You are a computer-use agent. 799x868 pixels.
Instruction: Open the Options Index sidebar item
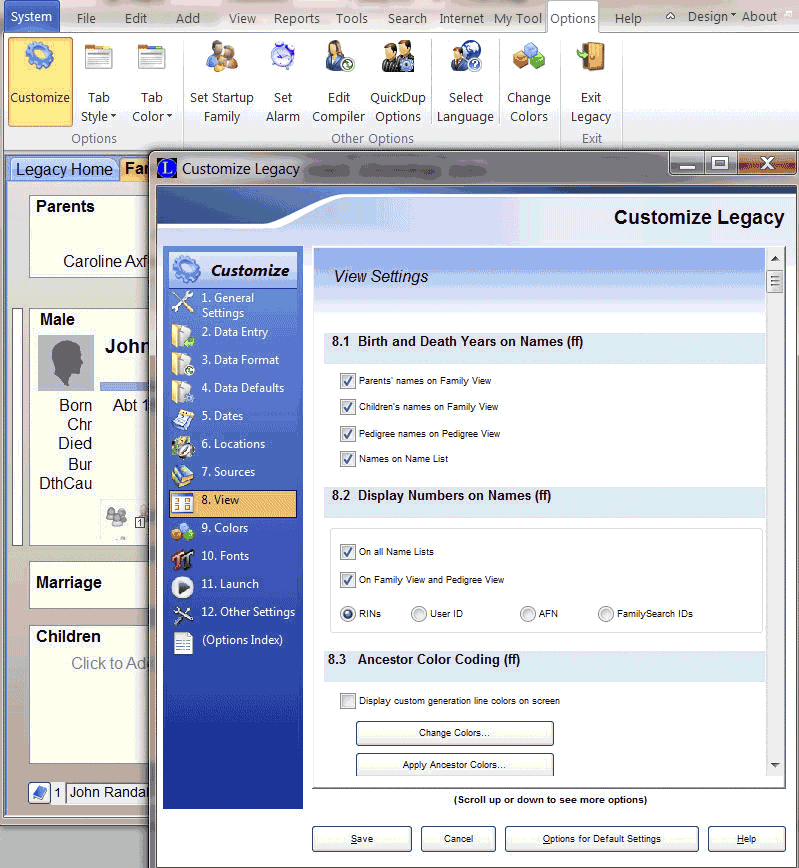(233, 641)
